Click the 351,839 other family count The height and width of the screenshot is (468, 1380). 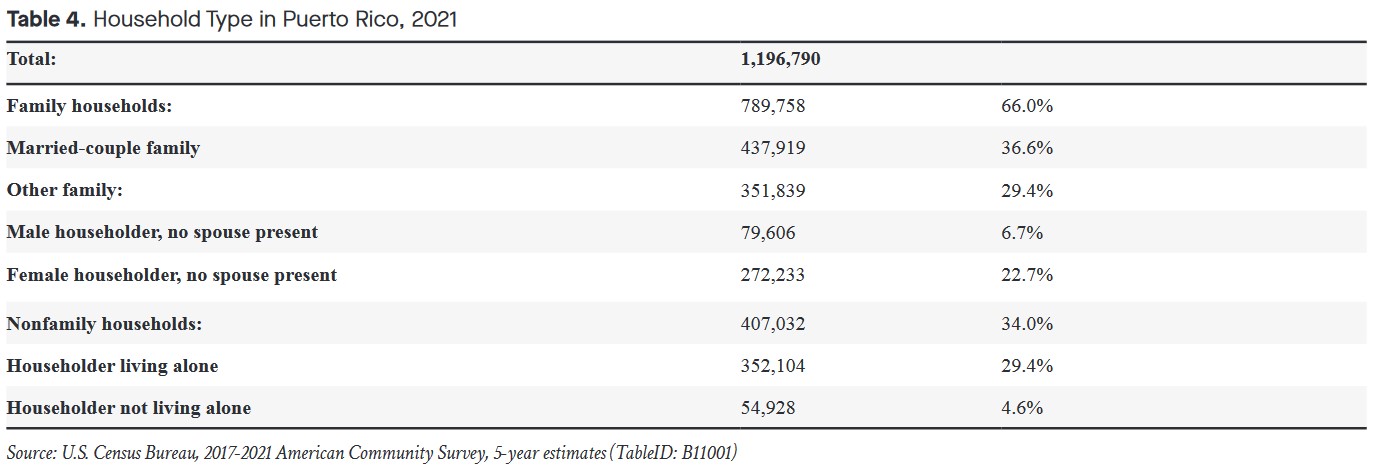coord(772,190)
